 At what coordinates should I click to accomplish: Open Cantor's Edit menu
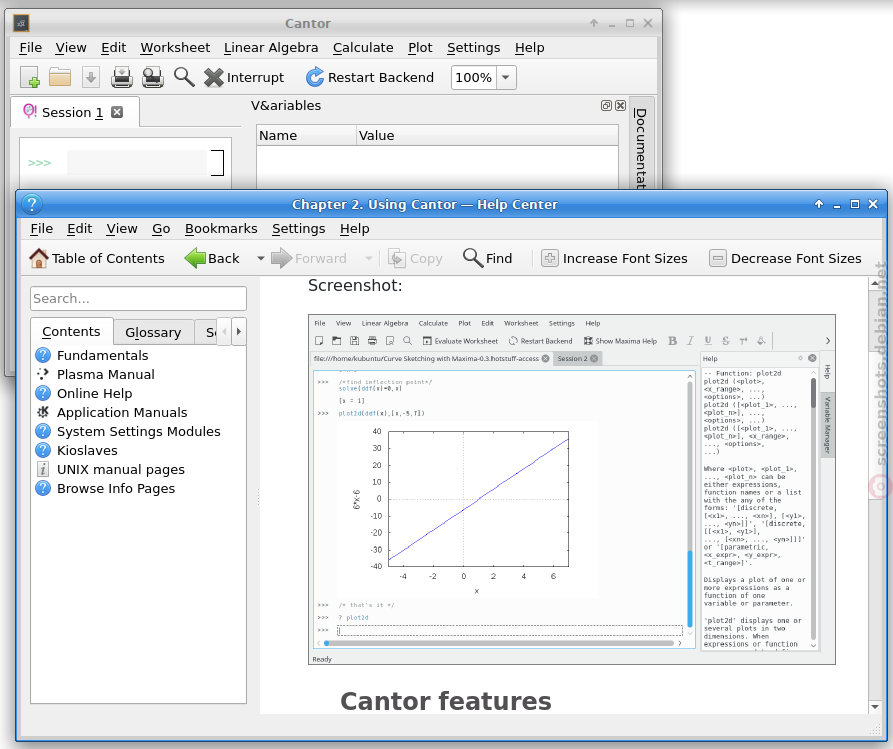click(113, 48)
